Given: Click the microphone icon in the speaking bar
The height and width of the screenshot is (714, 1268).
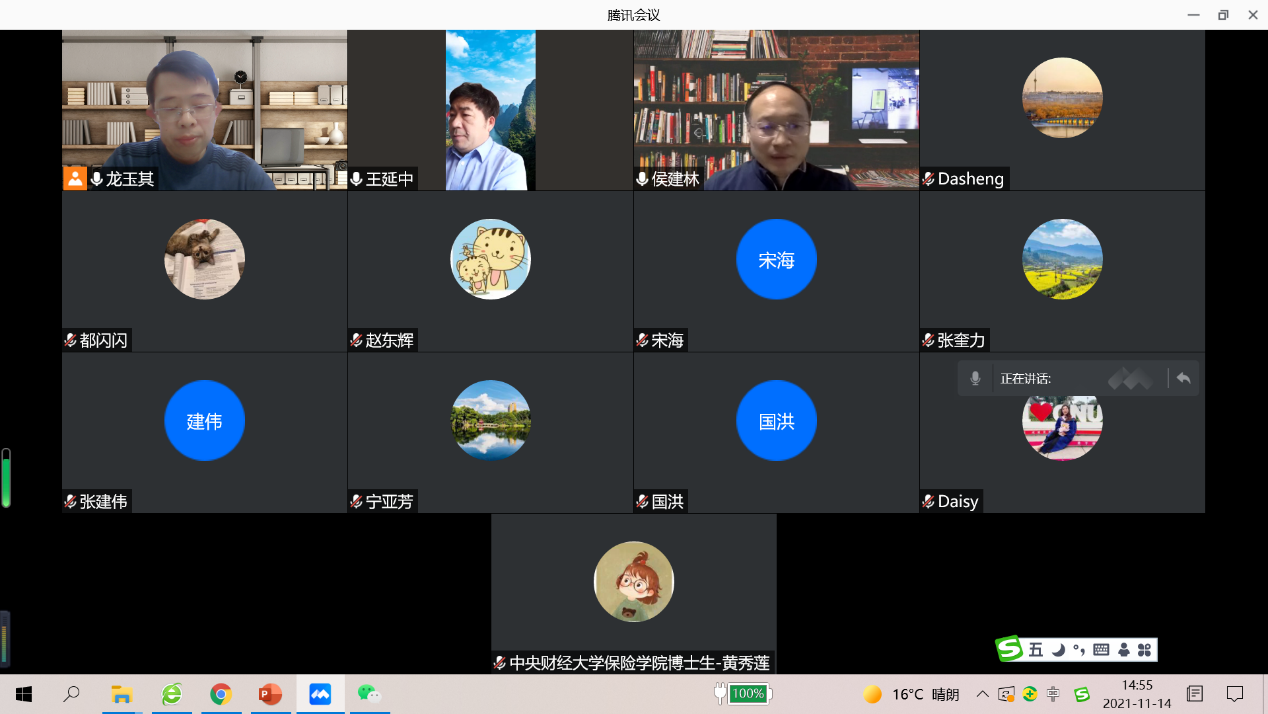Looking at the screenshot, I should (x=975, y=378).
